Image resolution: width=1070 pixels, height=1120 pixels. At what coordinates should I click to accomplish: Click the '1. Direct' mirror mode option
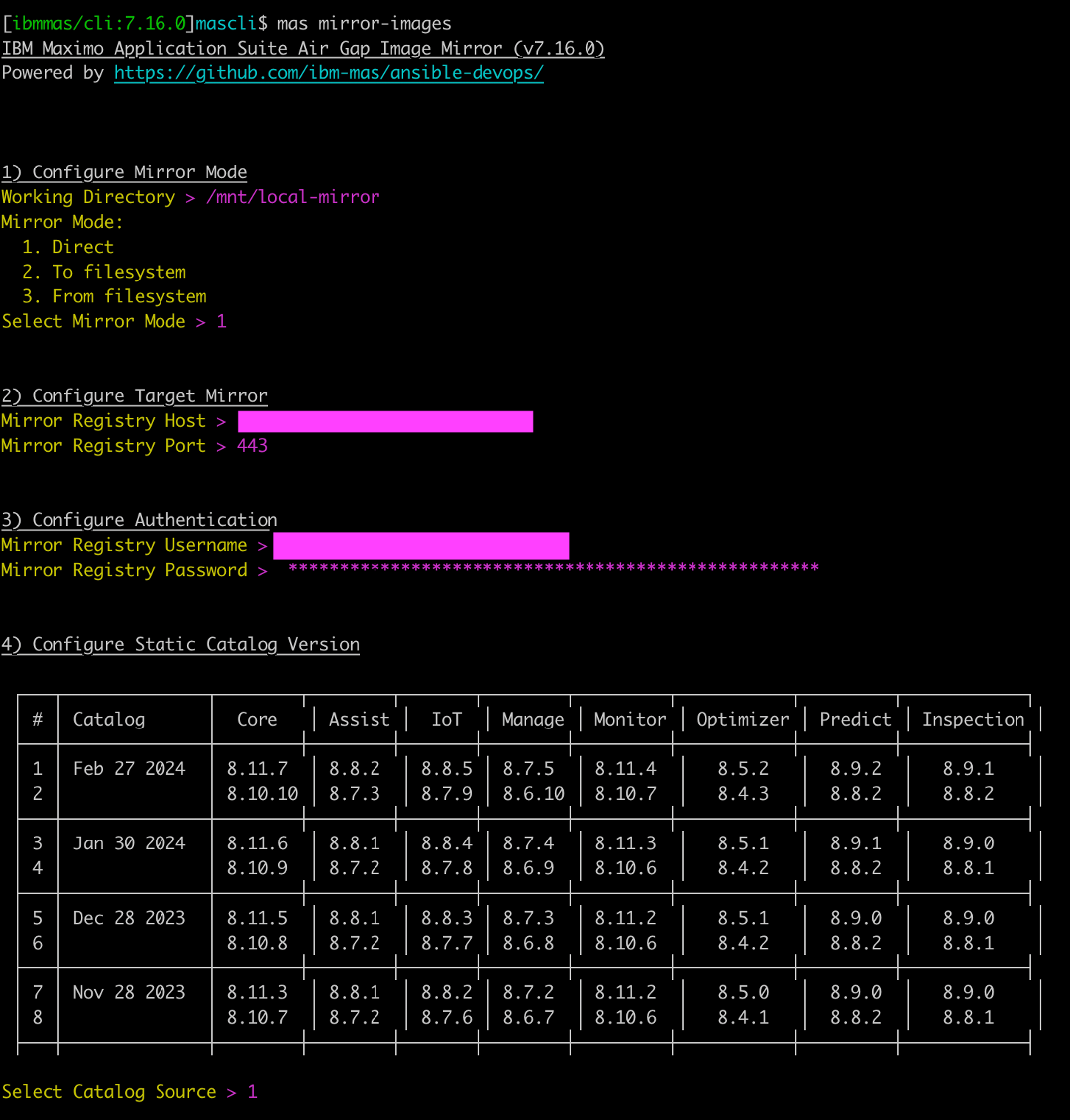click(x=67, y=247)
